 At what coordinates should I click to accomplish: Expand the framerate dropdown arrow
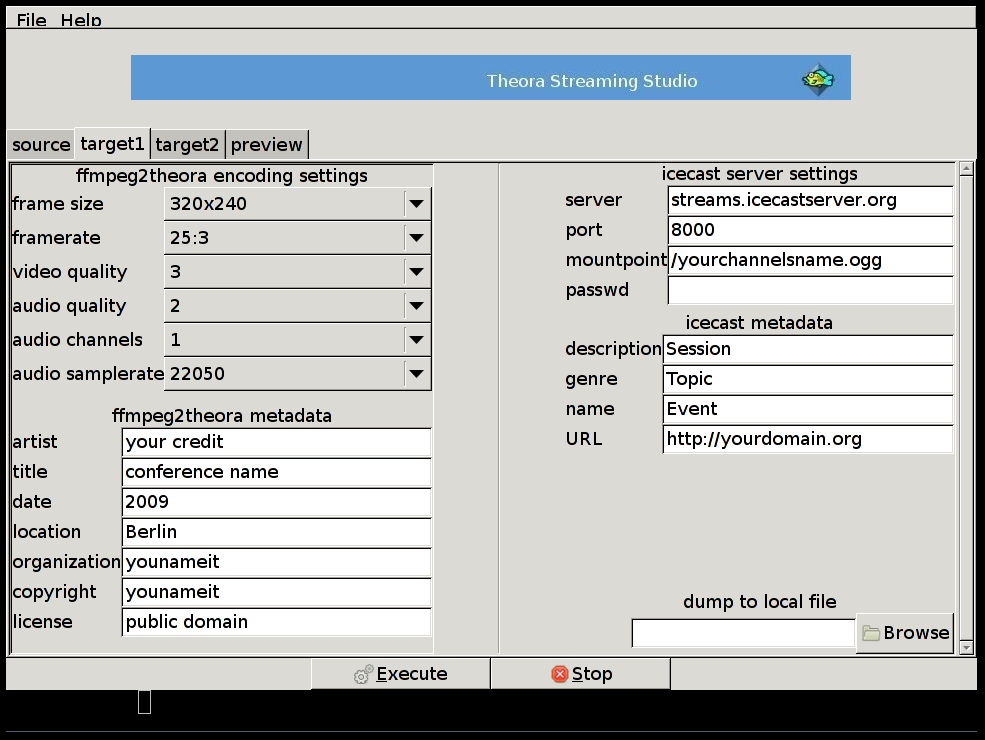pos(416,238)
